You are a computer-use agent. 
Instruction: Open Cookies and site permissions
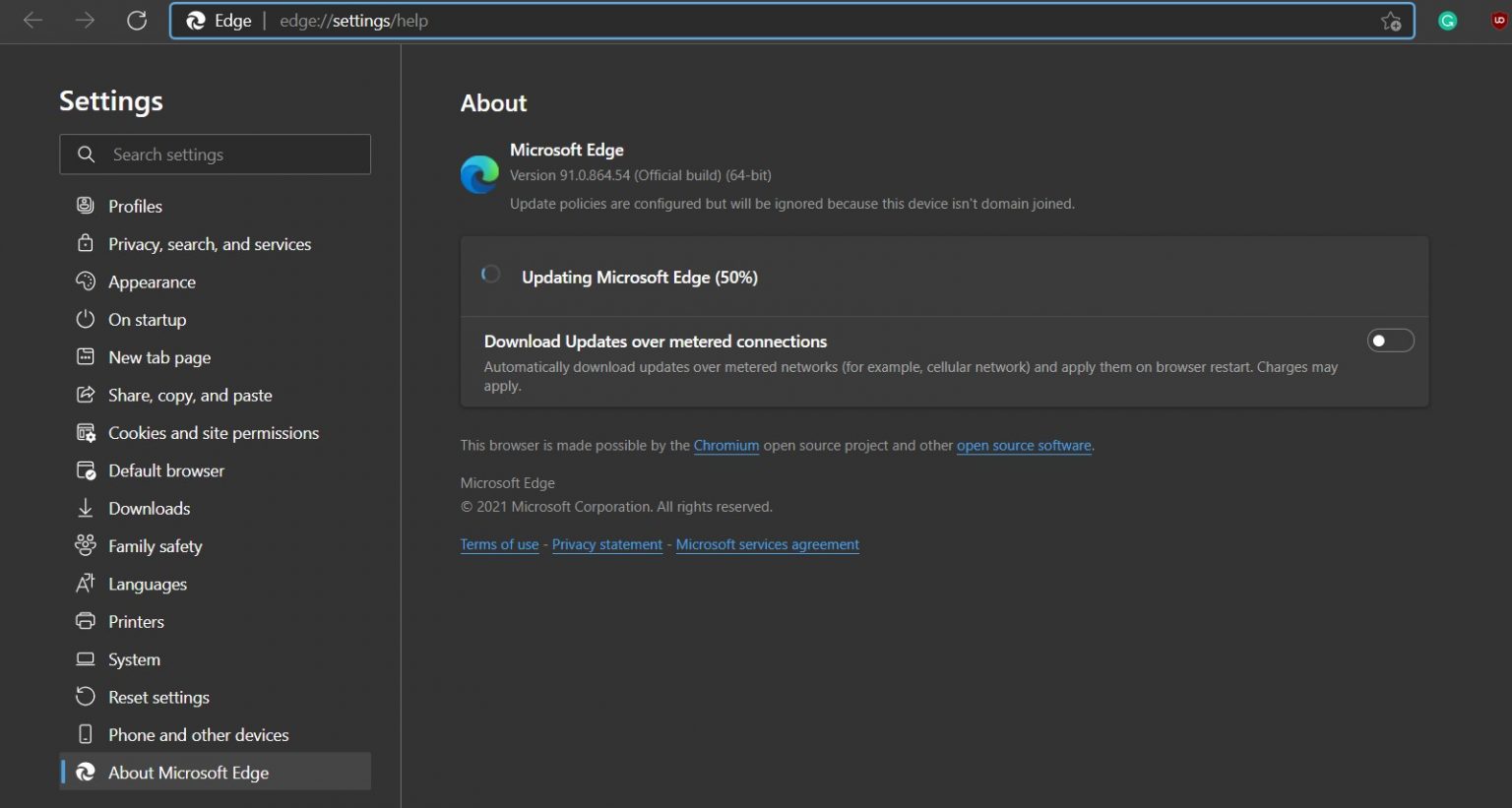(x=213, y=433)
